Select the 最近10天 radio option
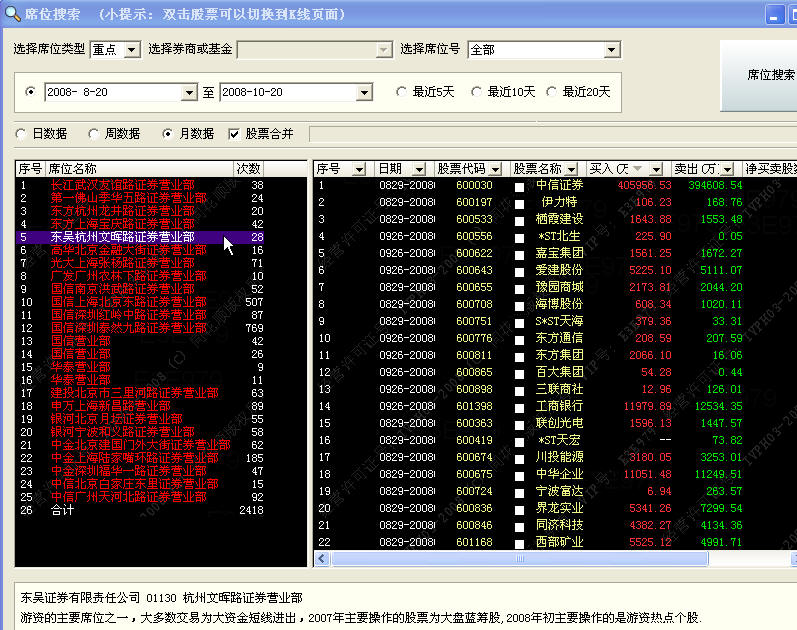Viewport: 797px width, 630px height. [477, 92]
